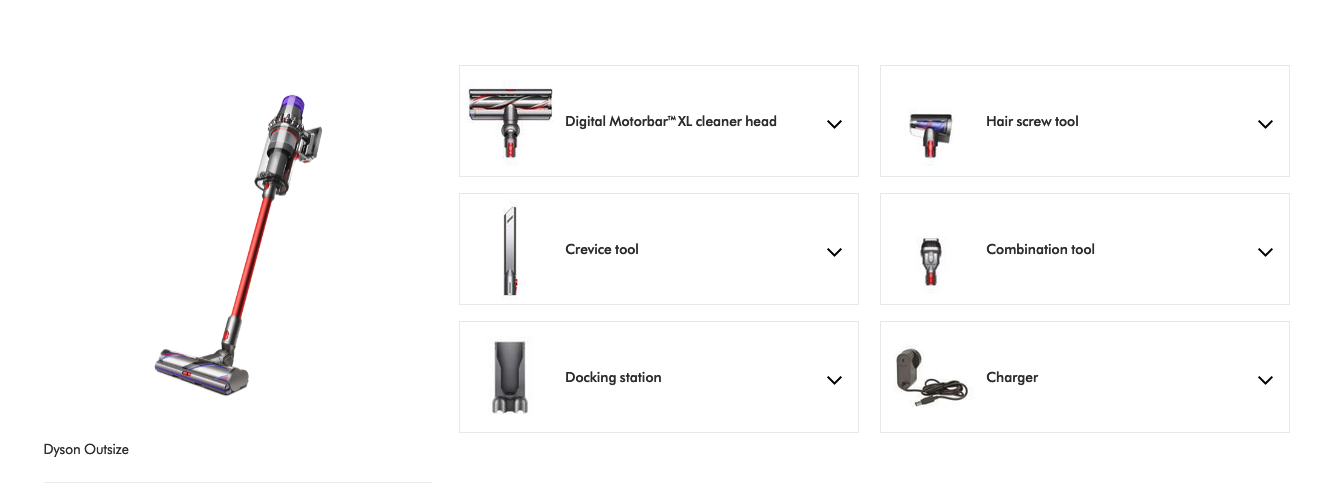Expand the Hair screw tool chevron
1328x498 pixels.
[x=1265, y=124]
